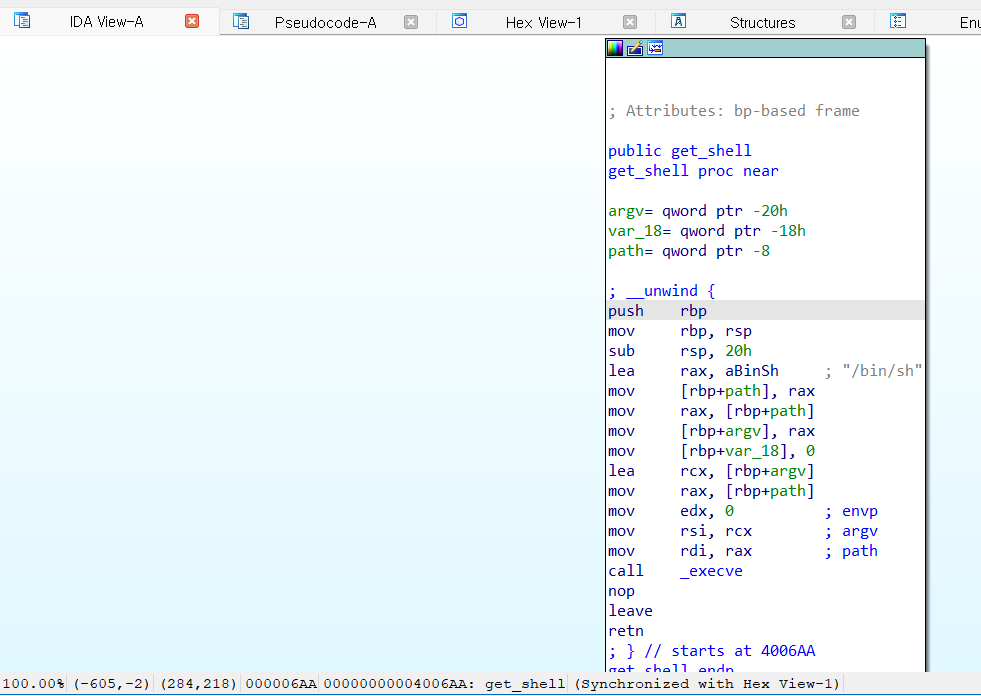Select 'mov edx, 0' envp line
981x696 pixels.
743,511
